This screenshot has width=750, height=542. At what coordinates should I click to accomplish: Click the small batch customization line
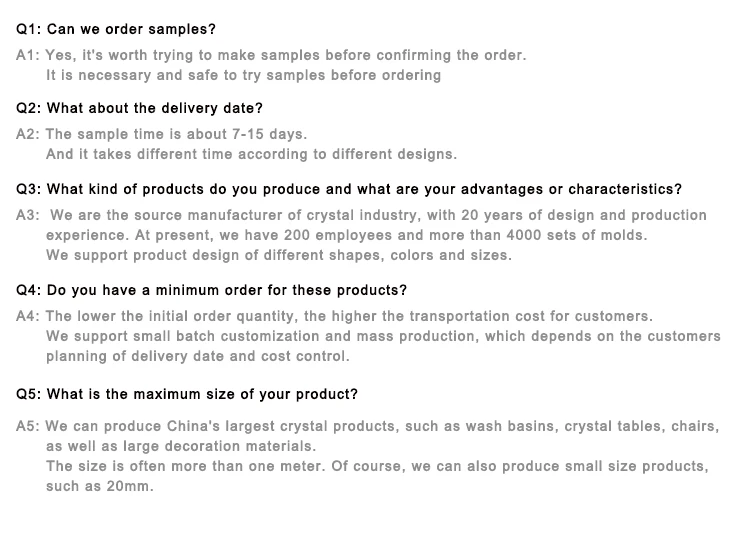click(x=383, y=336)
